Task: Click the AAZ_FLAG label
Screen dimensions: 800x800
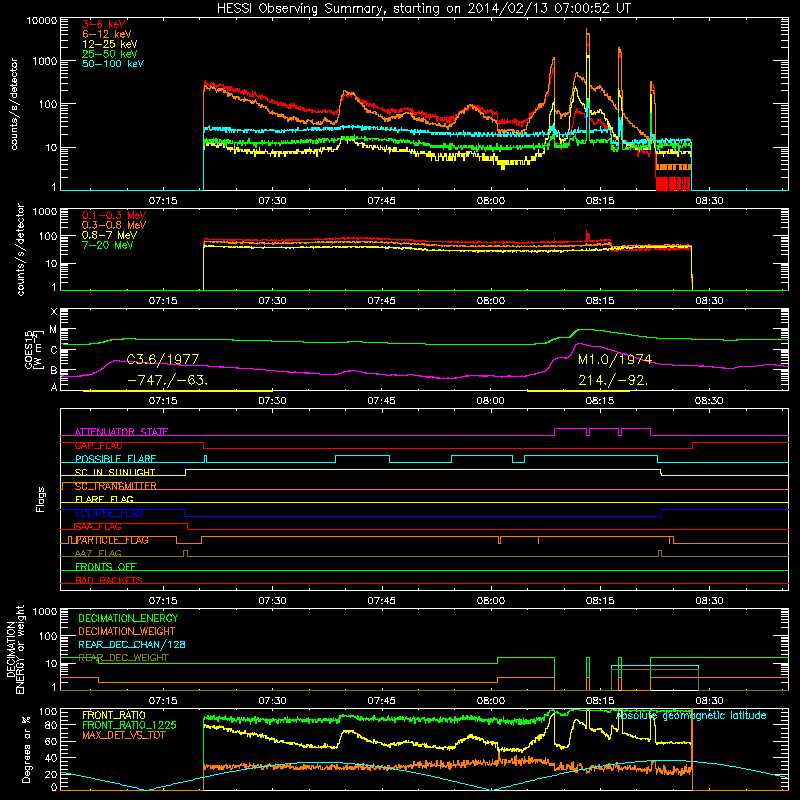Action: coord(98,553)
